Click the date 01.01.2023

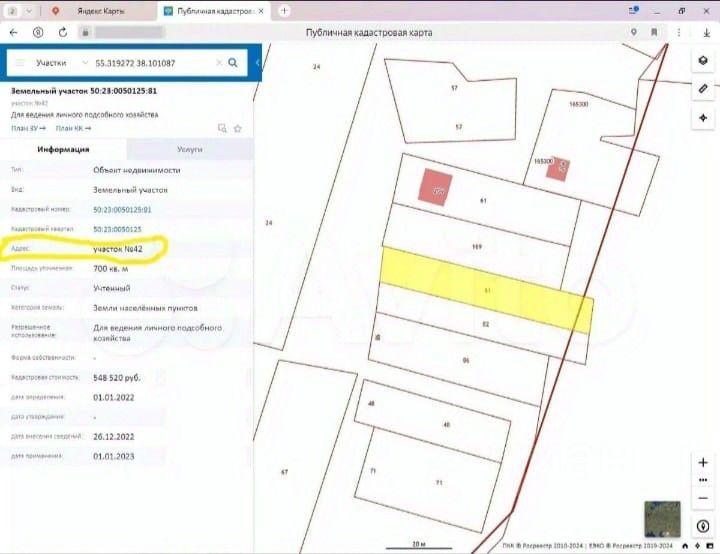coord(113,457)
